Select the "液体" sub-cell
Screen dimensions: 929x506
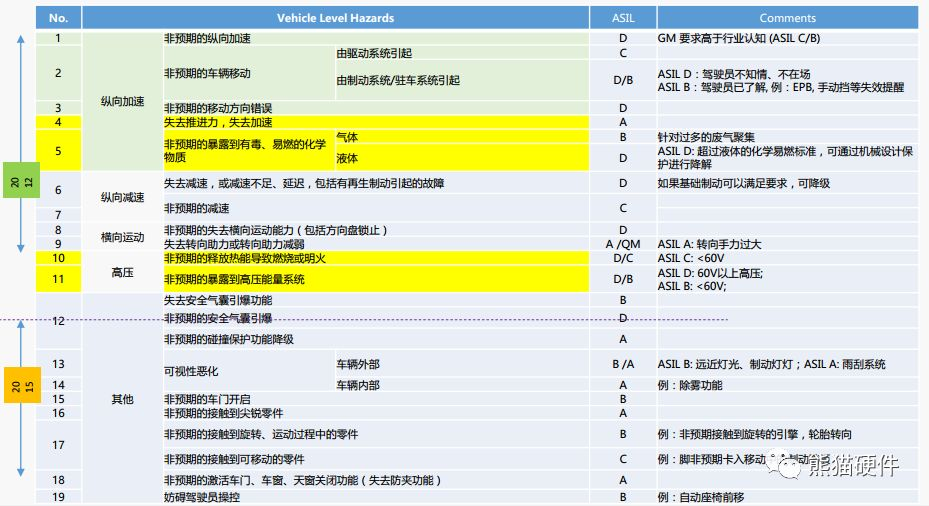347,158
